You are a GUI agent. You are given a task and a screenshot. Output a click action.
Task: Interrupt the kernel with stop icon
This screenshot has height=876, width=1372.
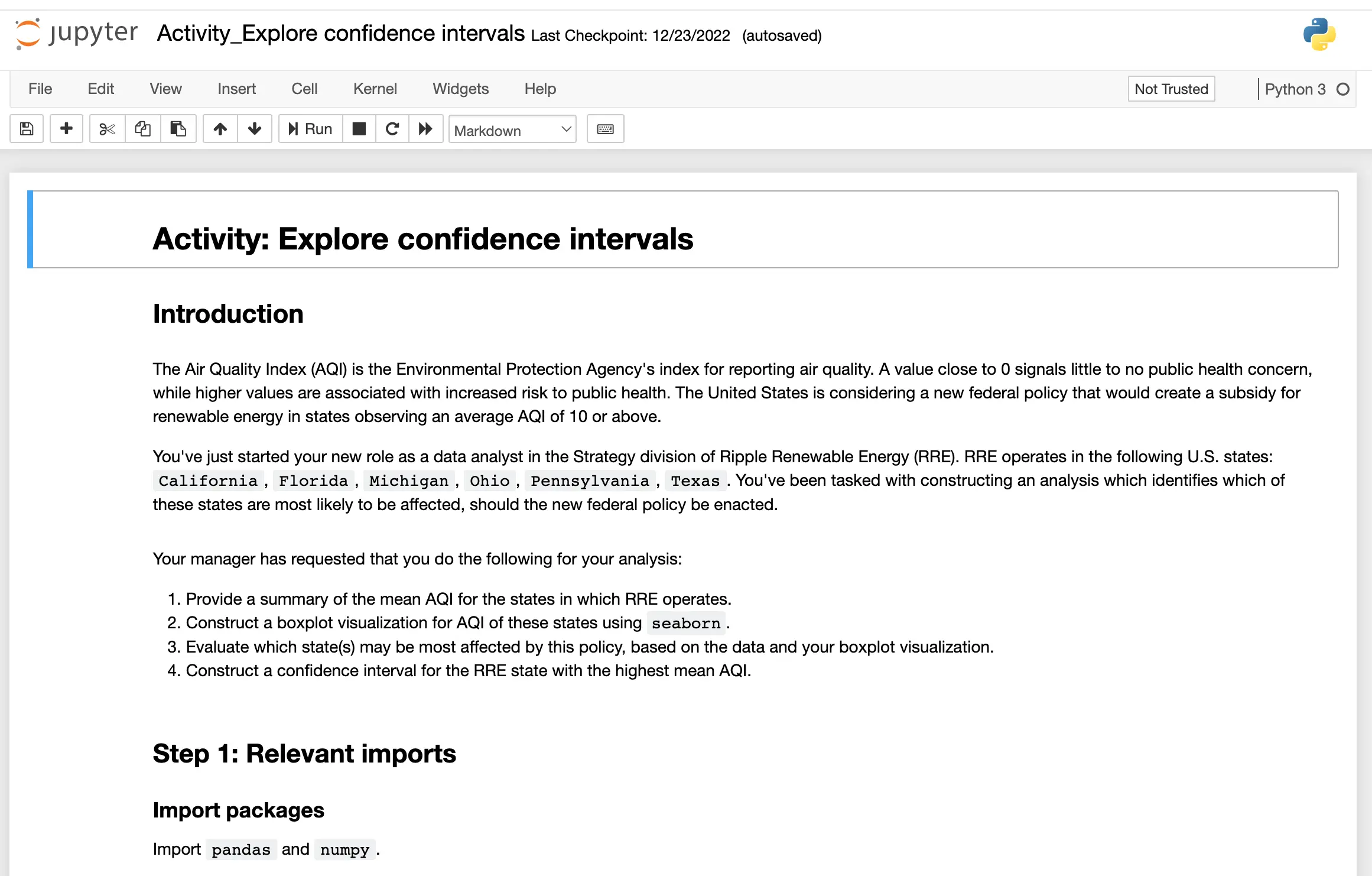[359, 129]
